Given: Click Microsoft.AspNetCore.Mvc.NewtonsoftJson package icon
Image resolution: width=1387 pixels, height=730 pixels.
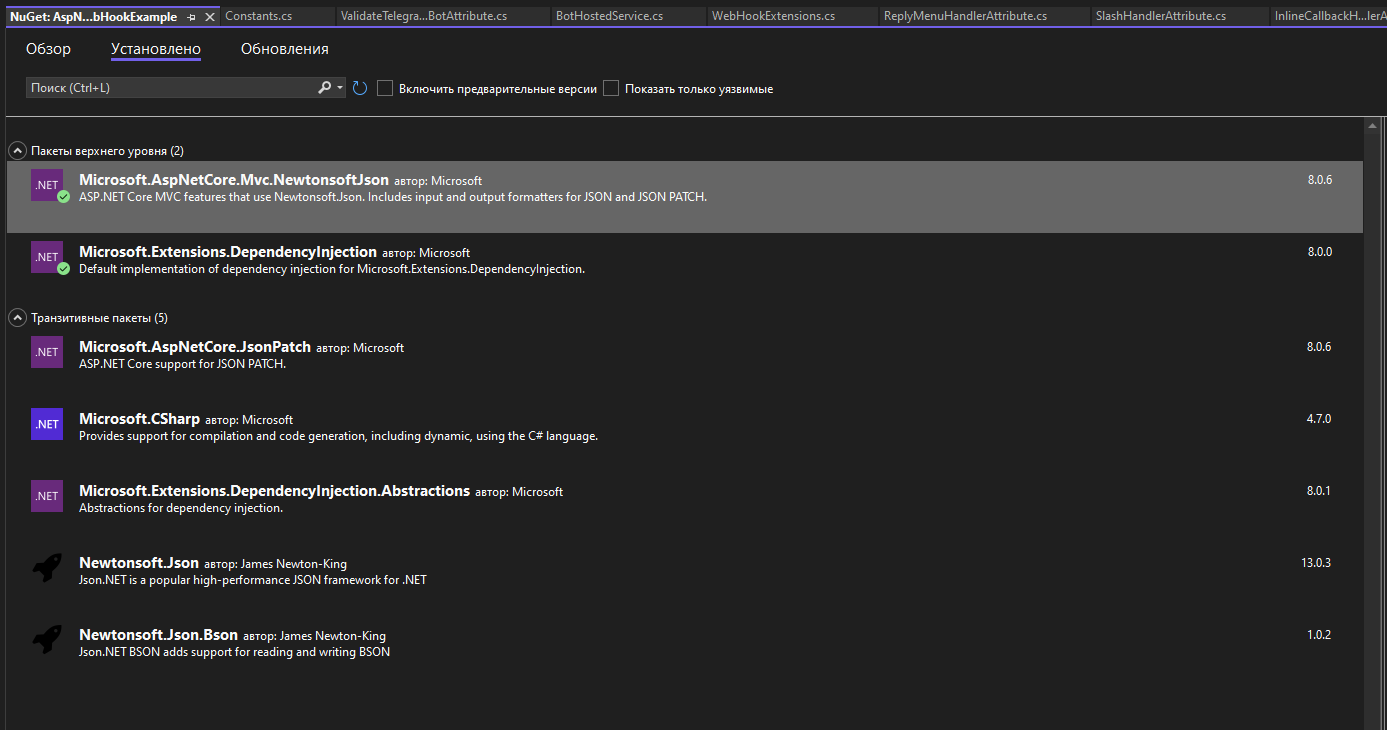Looking at the screenshot, I should click(47, 185).
